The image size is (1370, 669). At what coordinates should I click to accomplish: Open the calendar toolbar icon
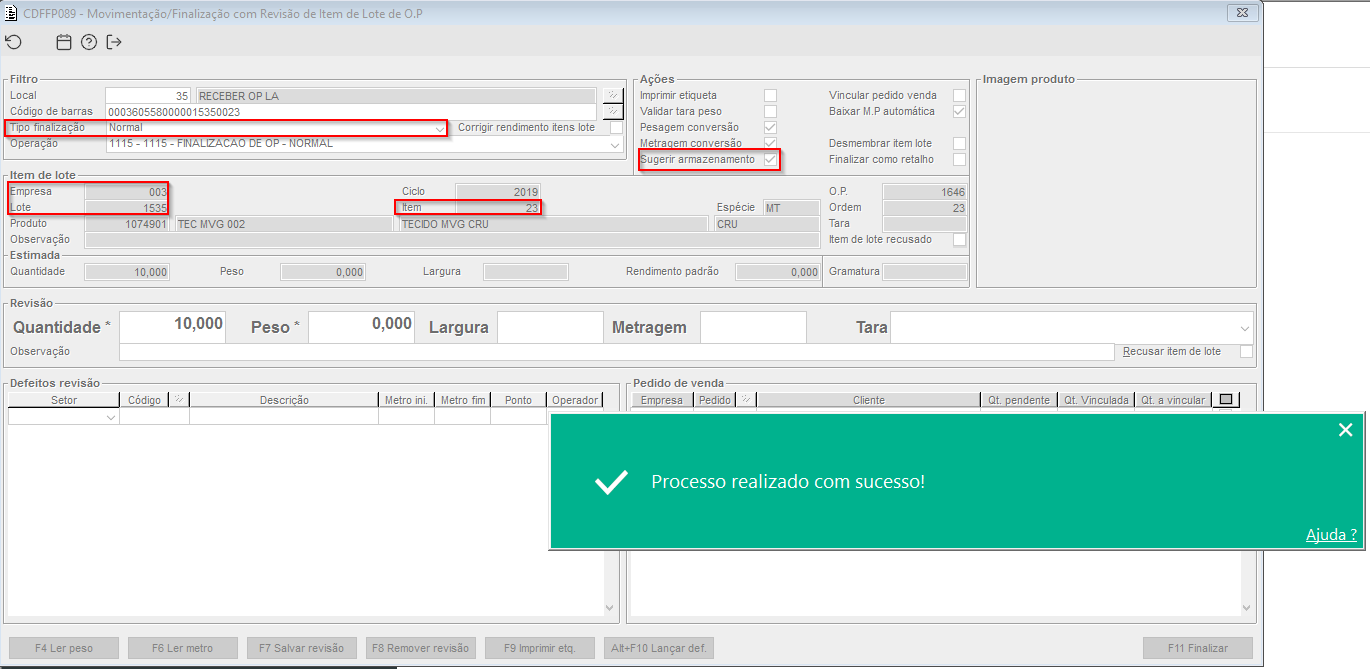click(x=64, y=42)
